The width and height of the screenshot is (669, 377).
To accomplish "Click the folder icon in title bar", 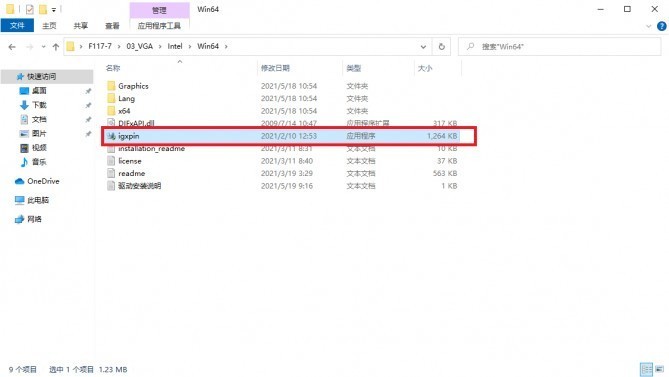I will point(10,9).
